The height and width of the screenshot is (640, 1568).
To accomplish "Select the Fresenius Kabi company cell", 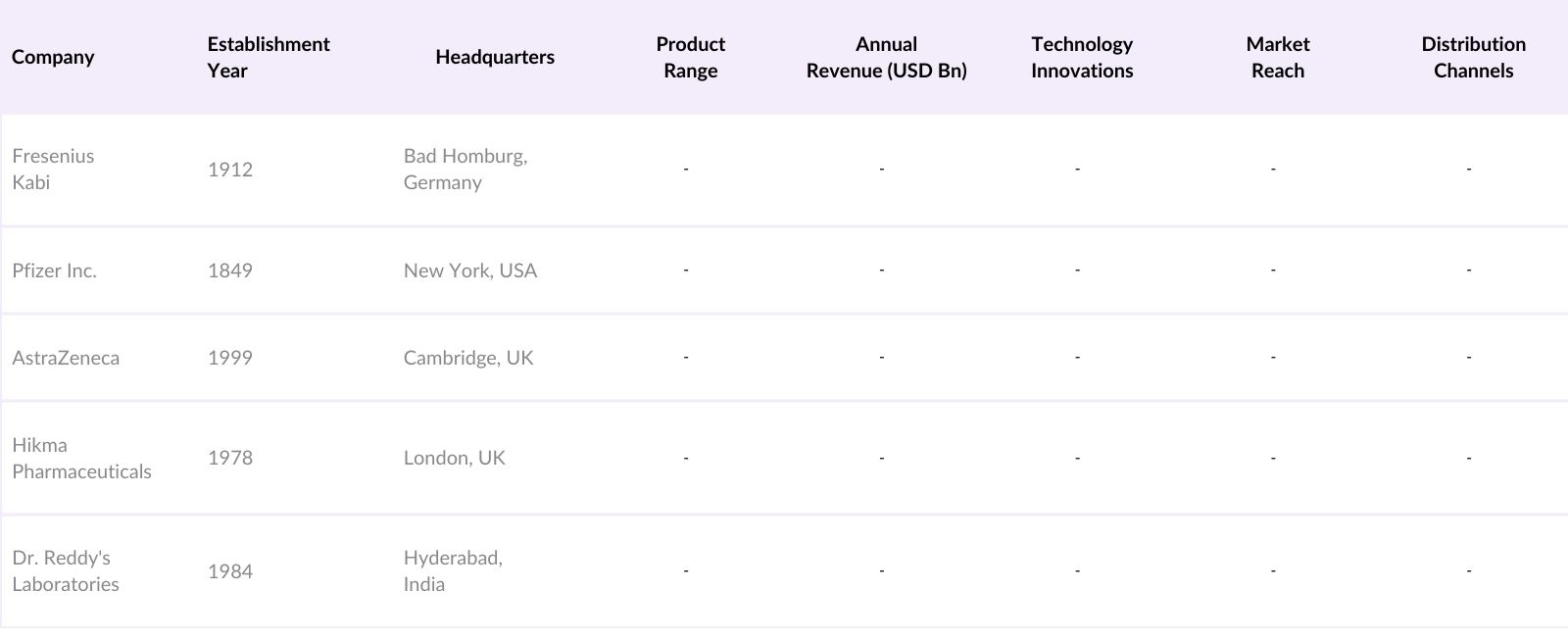I will [x=53, y=169].
